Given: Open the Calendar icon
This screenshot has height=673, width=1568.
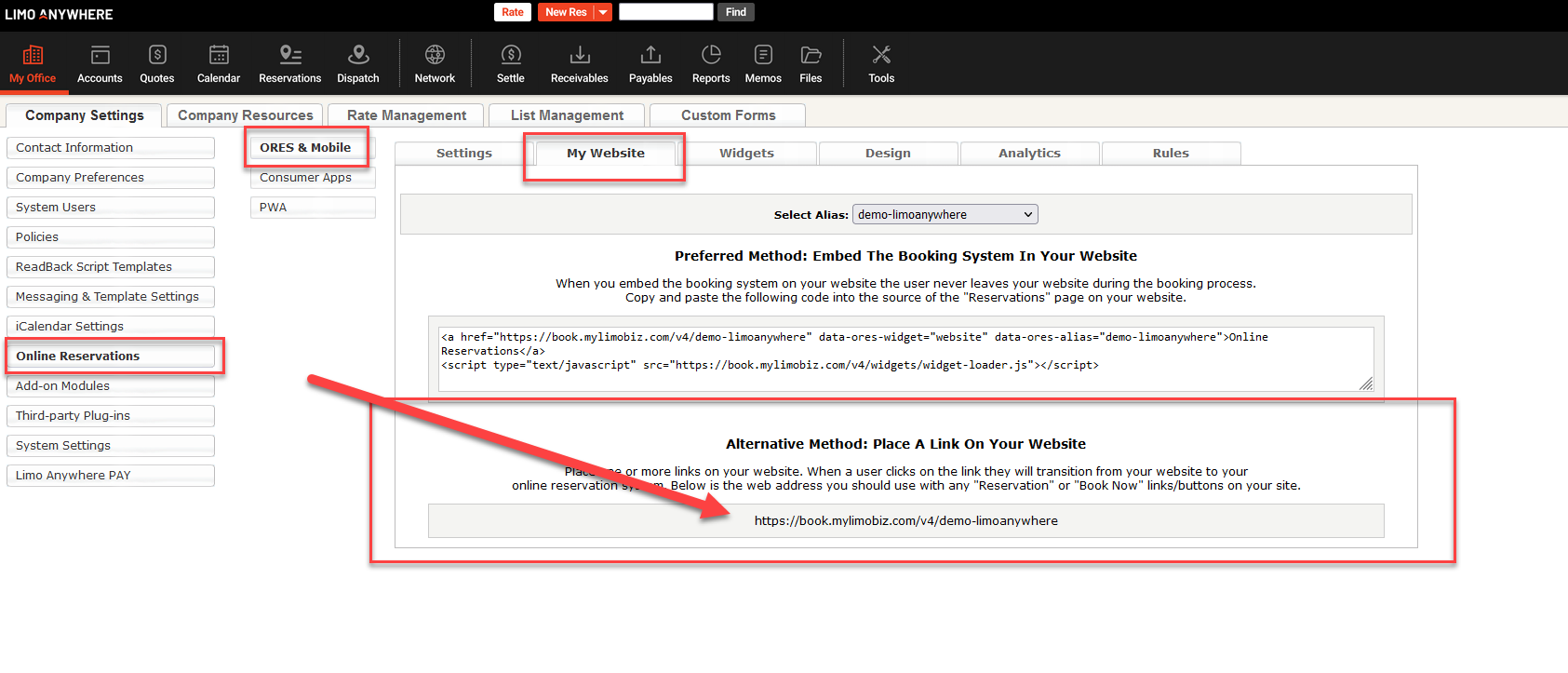Looking at the screenshot, I should (219, 56).
